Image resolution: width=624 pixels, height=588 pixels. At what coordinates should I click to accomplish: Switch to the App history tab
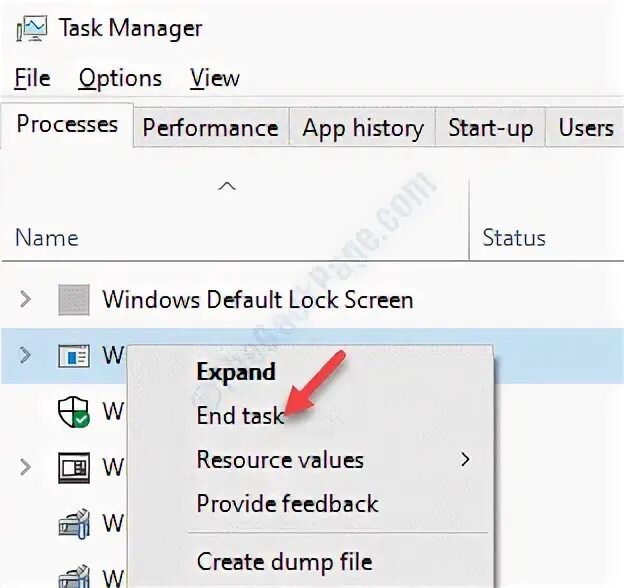coord(363,128)
